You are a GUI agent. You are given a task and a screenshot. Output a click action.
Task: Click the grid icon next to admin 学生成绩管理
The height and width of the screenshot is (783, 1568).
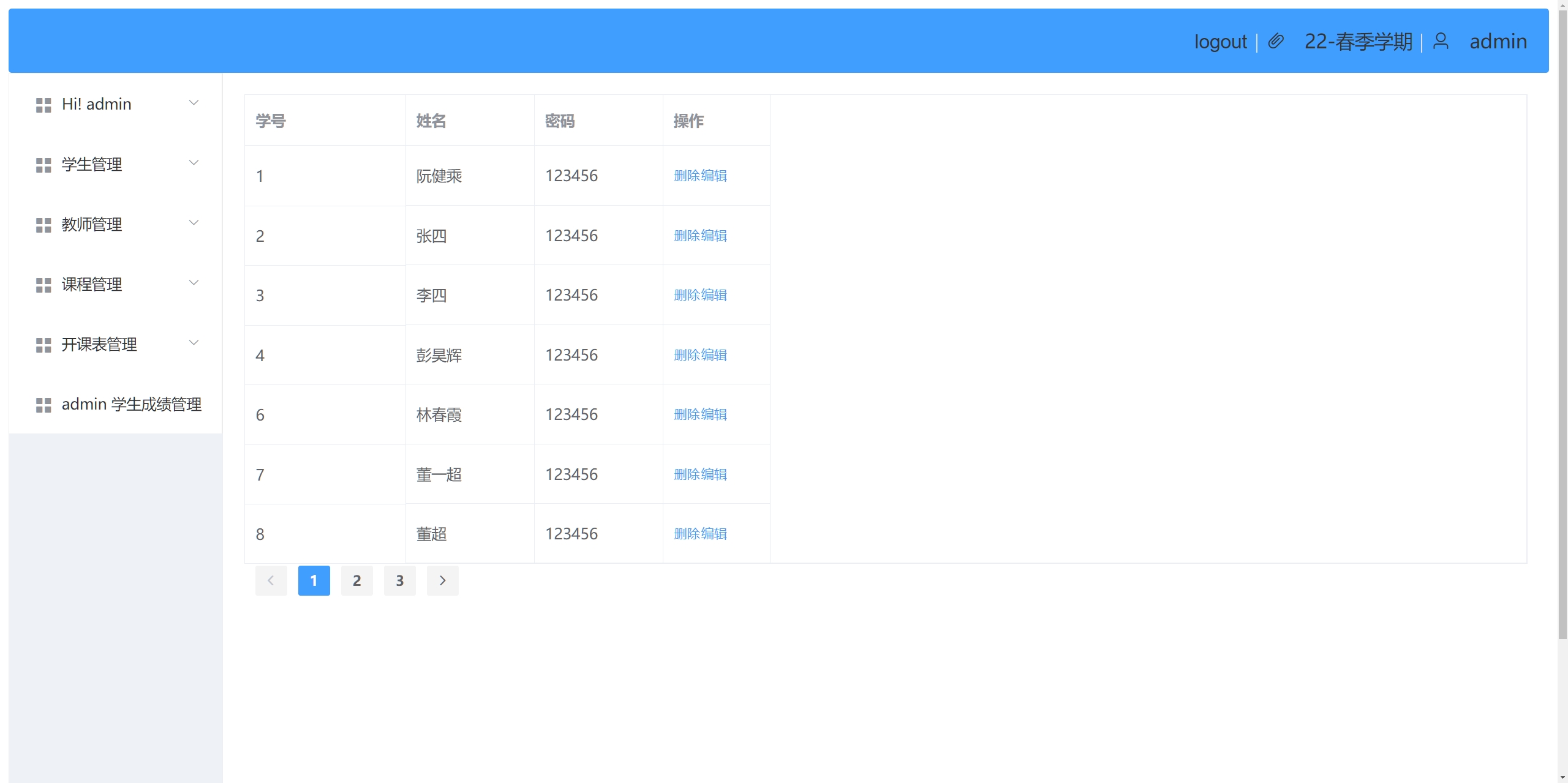coord(43,405)
